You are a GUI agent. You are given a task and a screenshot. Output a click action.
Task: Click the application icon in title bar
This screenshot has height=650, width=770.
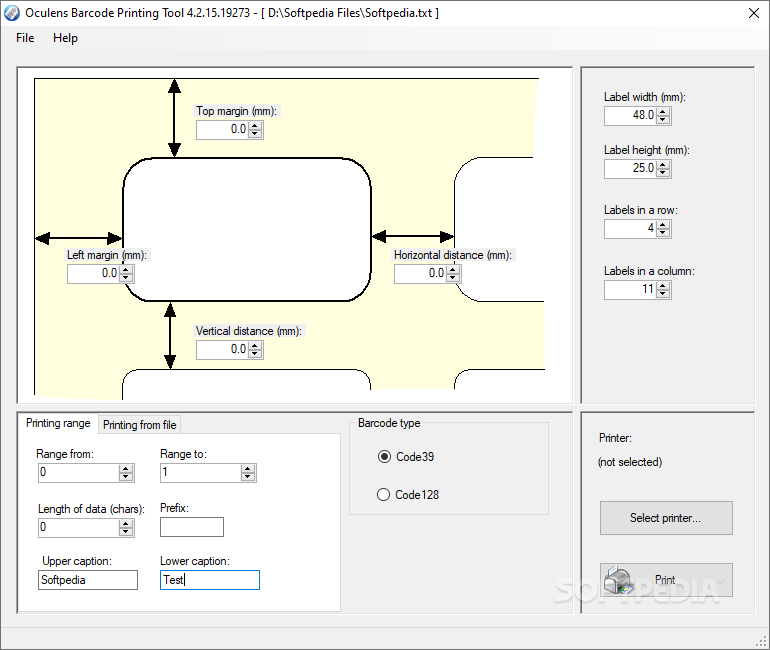coord(12,13)
